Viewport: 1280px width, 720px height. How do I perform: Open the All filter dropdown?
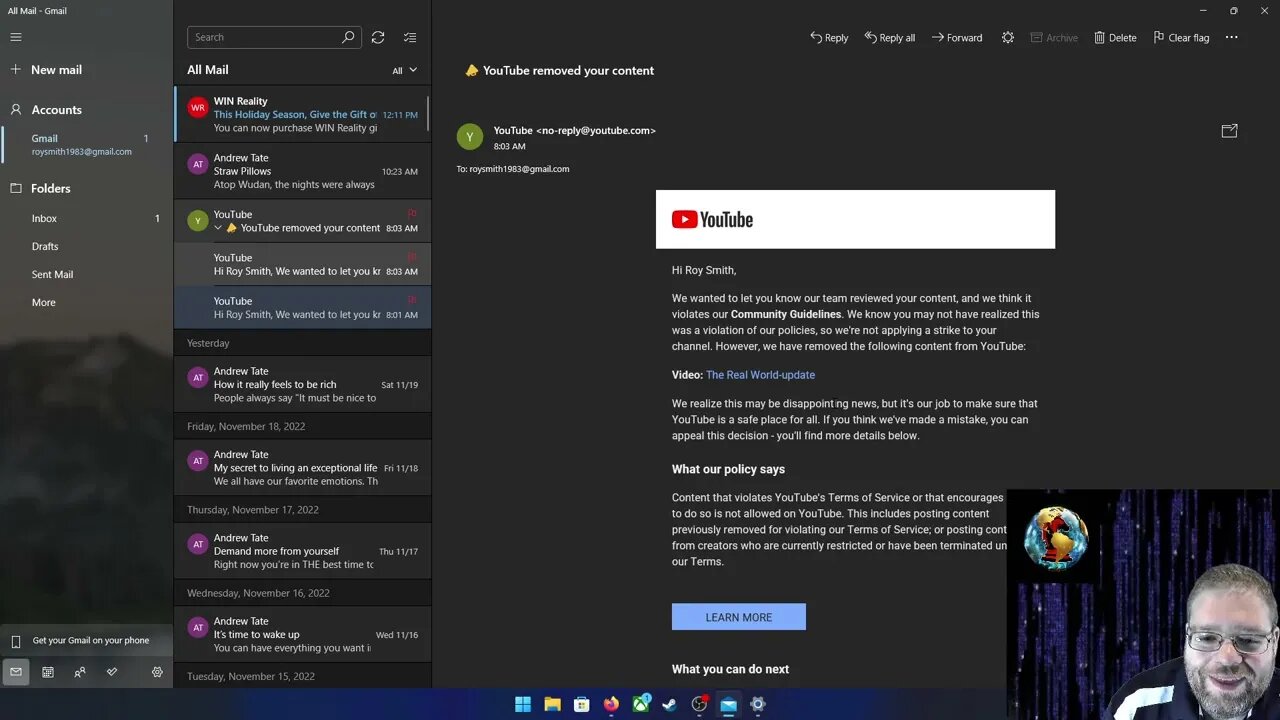point(405,70)
